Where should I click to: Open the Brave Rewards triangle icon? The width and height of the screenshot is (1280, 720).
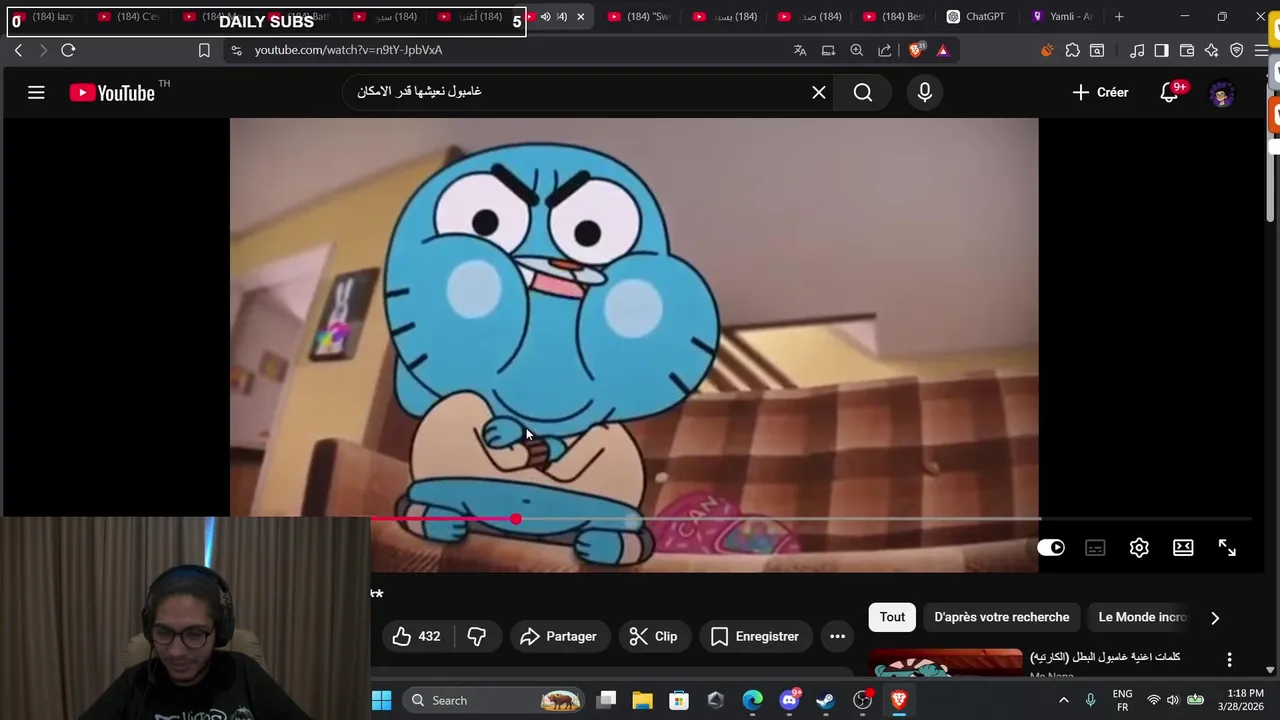coord(942,50)
